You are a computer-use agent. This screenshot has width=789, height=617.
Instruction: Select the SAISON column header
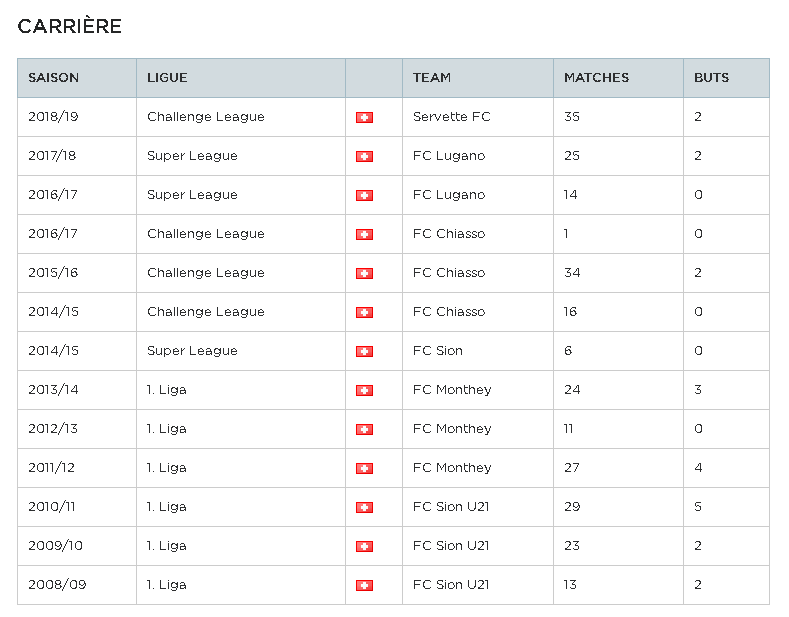pos(53,78)
